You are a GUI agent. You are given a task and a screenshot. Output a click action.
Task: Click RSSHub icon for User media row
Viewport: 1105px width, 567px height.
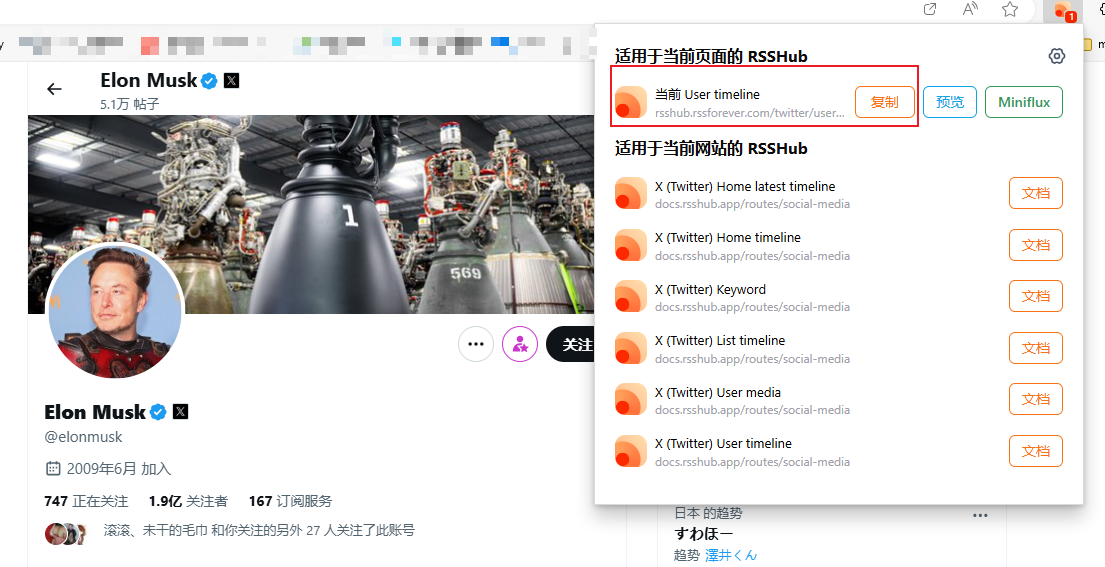point(631,399)
